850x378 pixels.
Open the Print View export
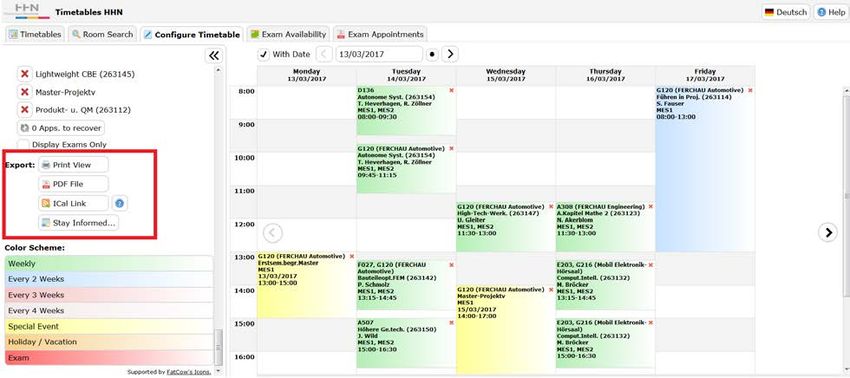click(73, 165)
